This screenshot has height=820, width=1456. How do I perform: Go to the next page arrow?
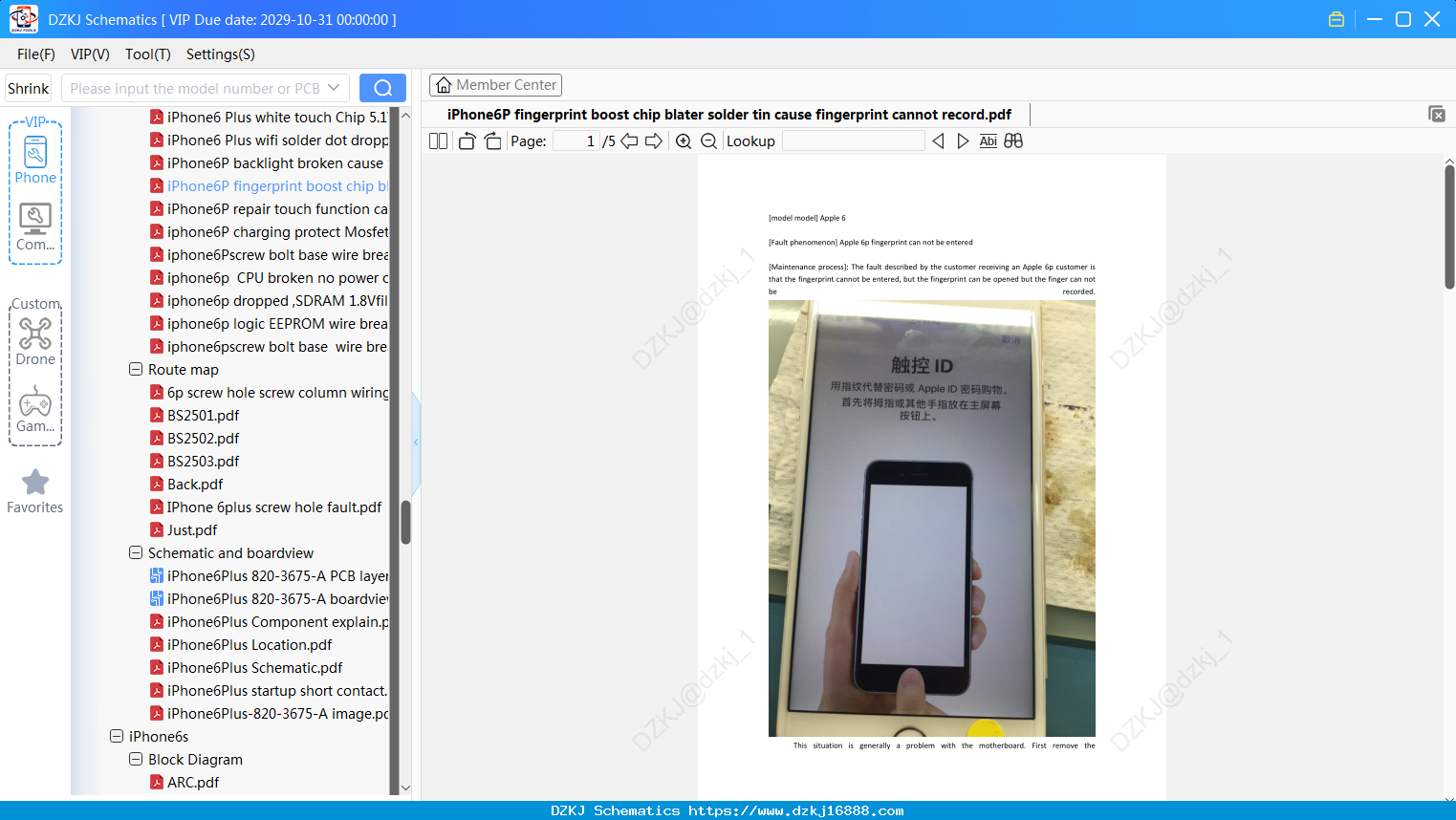click(654, 140)
